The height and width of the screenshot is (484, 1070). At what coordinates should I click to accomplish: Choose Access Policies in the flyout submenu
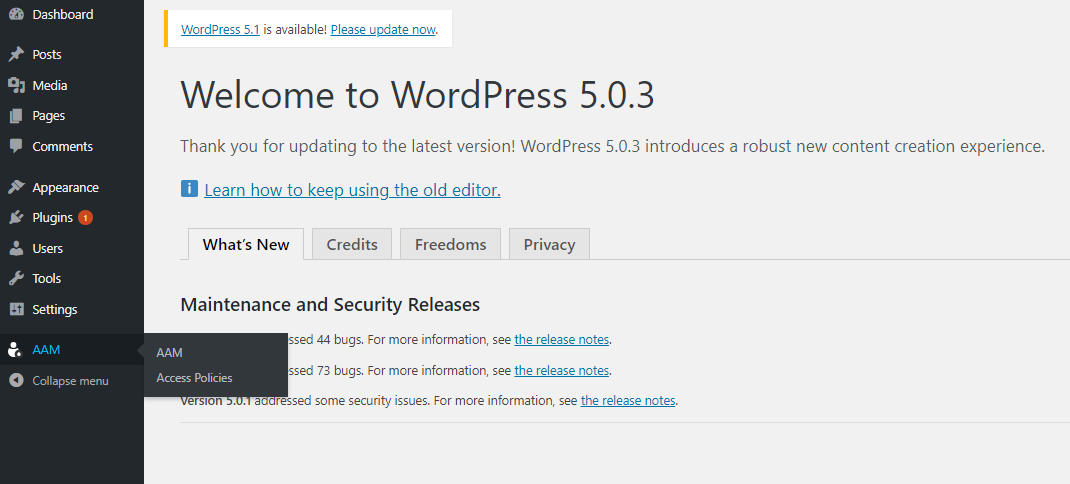tap(194, 378)
